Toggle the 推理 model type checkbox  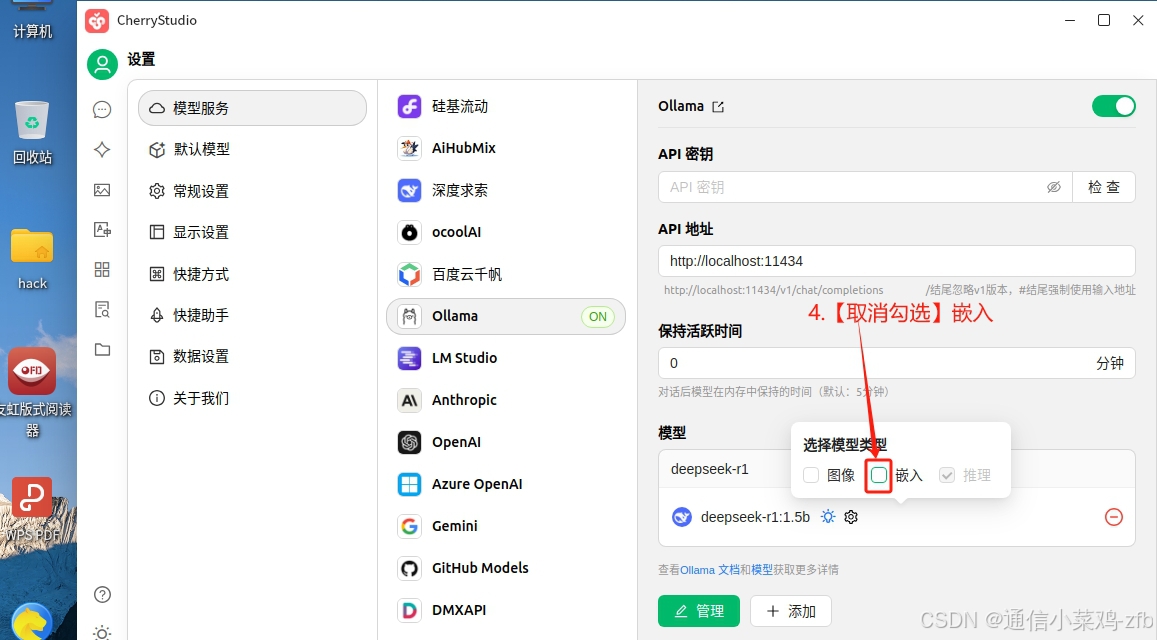point(947,475)
